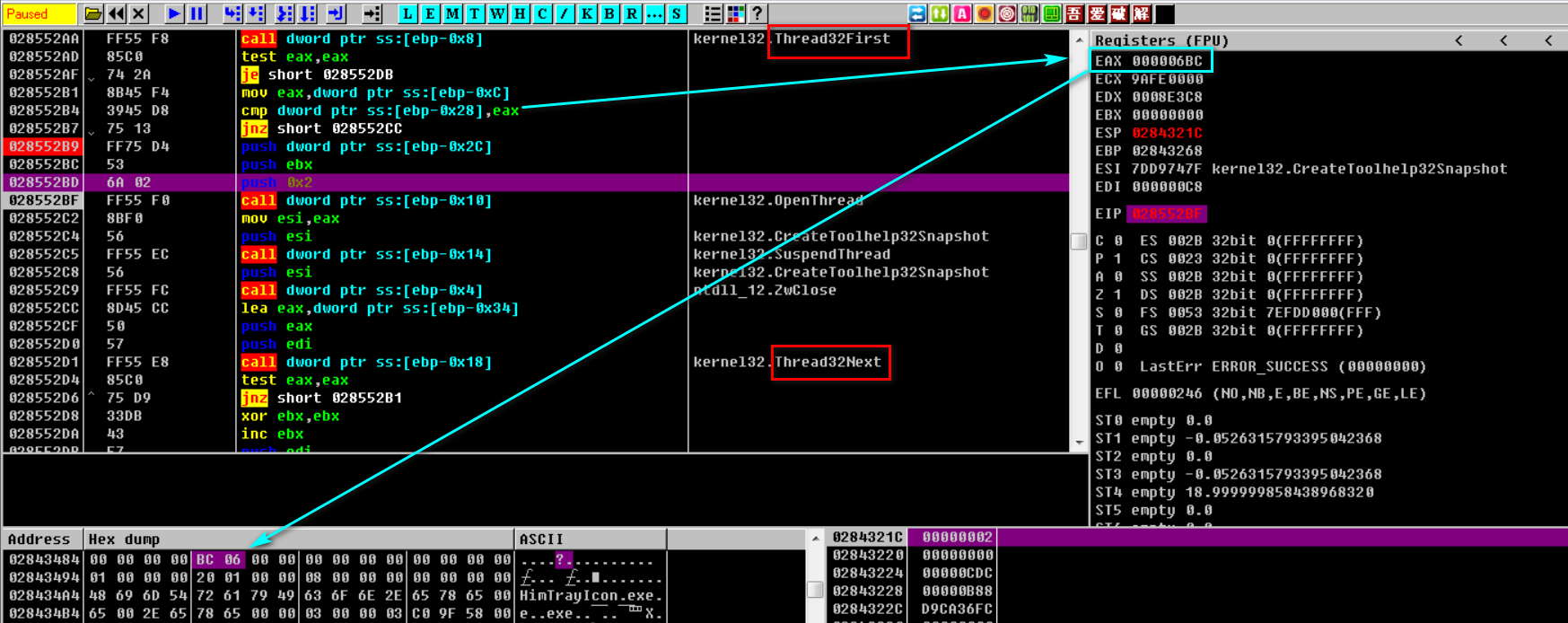
Task: Pause execution using the pause icon
Action: coord(197,13)
